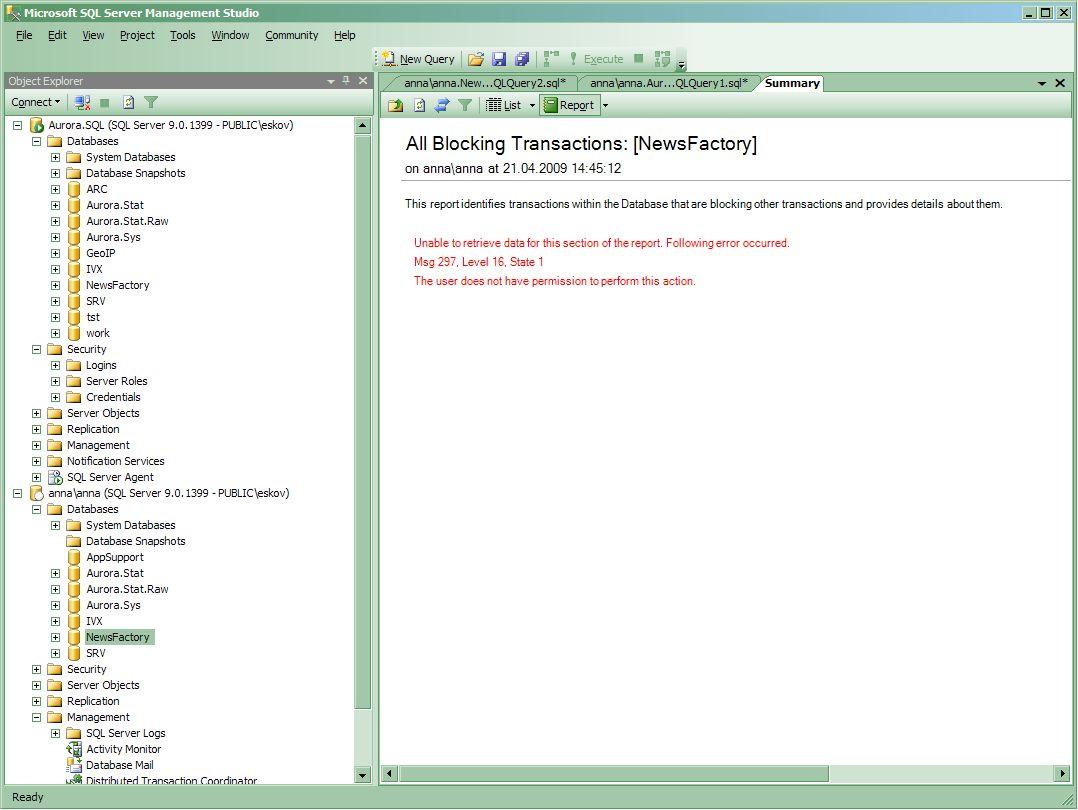
Task: Click the Synchronize arrows icon in Summary toolbar
Action: coord(442,105)
